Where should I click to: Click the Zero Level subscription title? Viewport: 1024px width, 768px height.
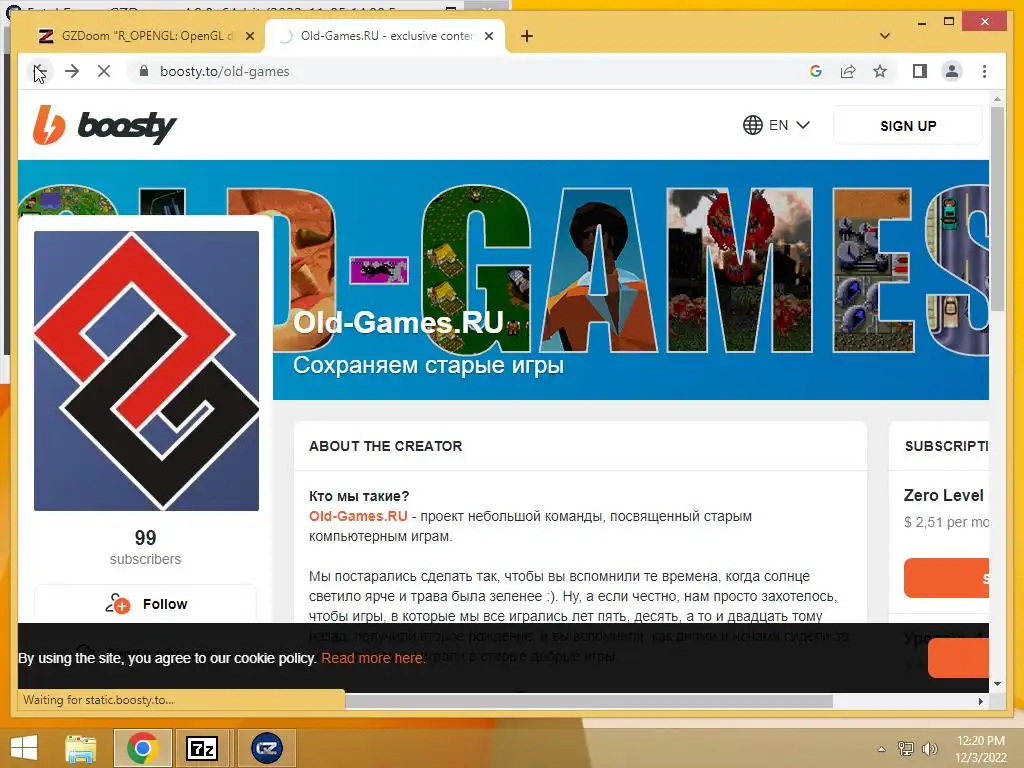(943, 495)
